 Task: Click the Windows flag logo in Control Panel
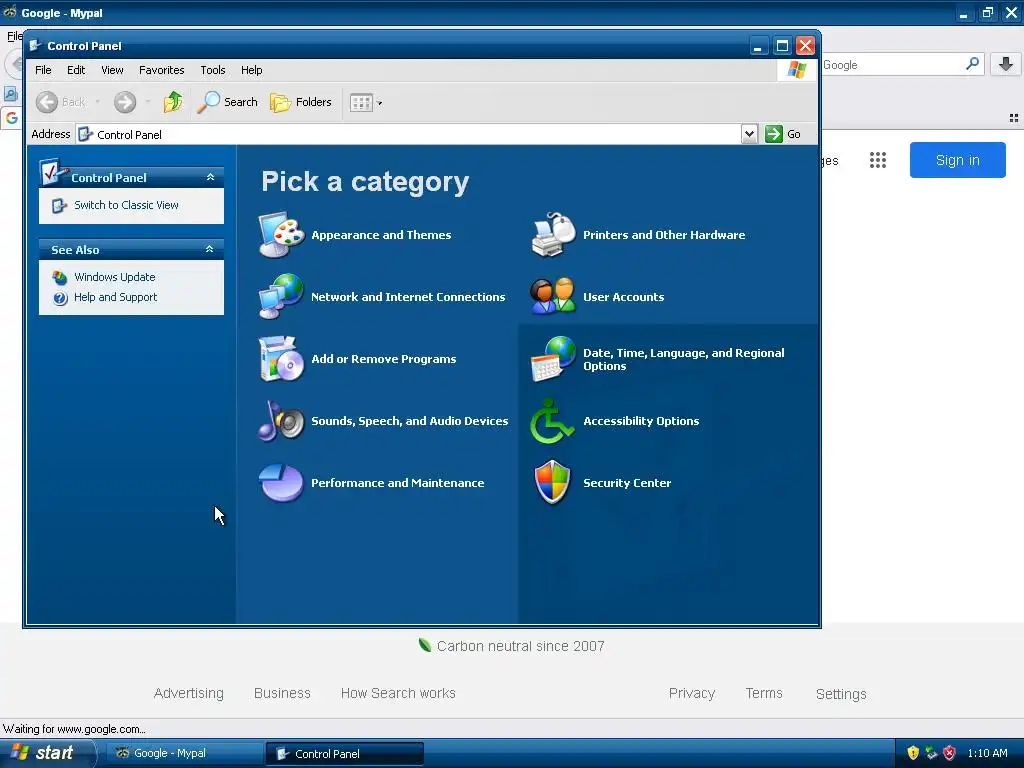pyautogui.click(x=797, y=69)
